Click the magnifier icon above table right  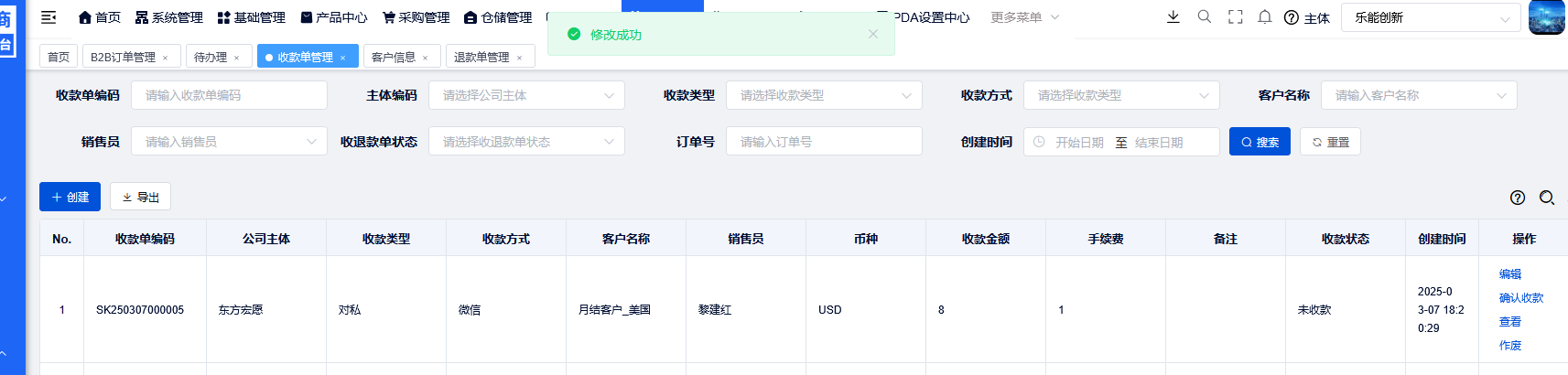pos(1546,198)
